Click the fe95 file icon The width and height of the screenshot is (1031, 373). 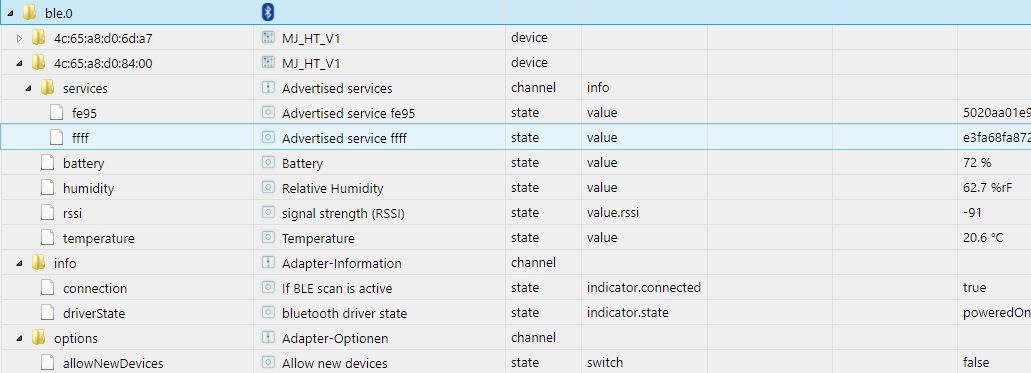(57, 112)
